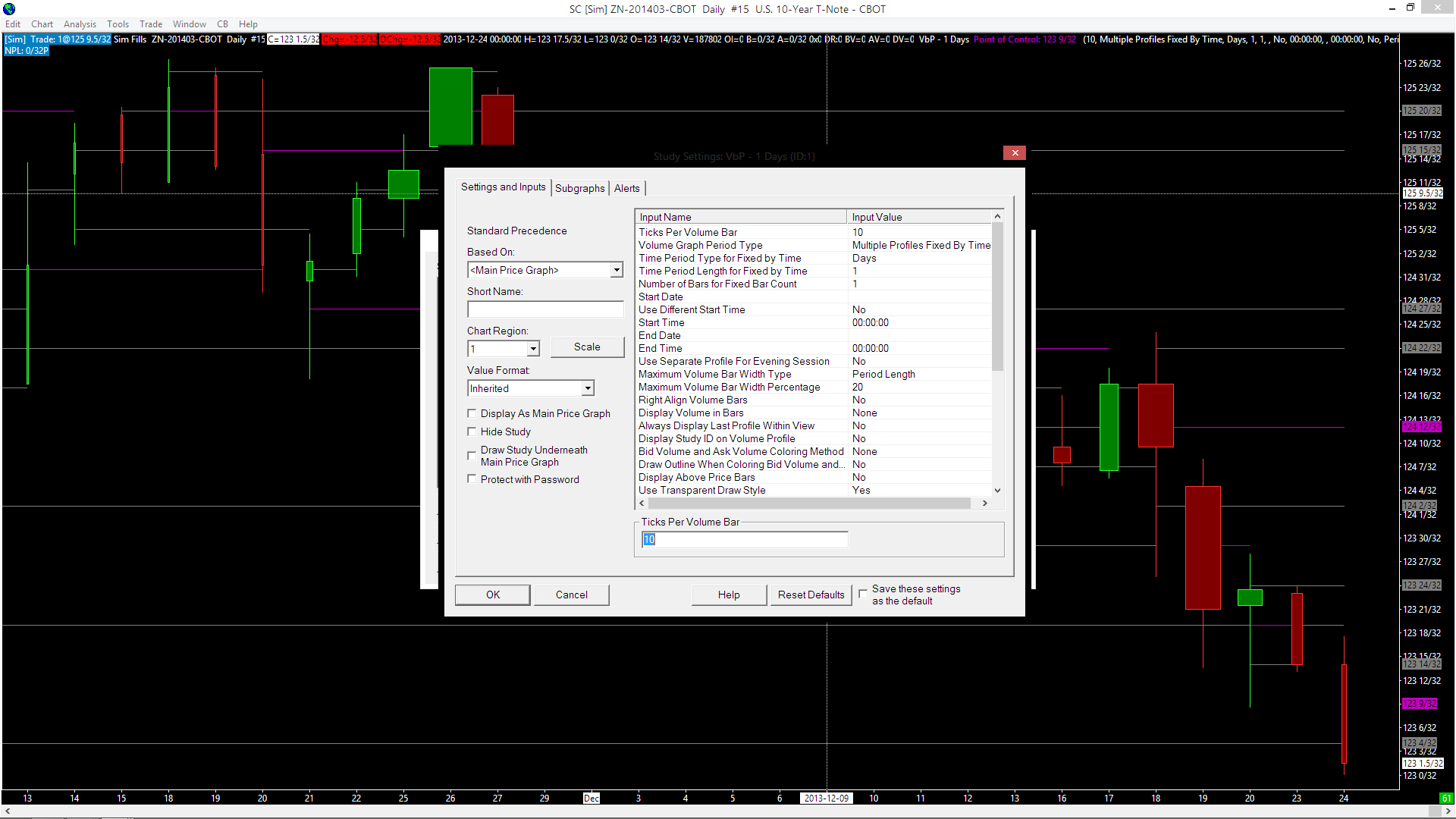Click the inputs list scroll-left arrow
Screen dimensions: 1456x819
click(642, 504)
